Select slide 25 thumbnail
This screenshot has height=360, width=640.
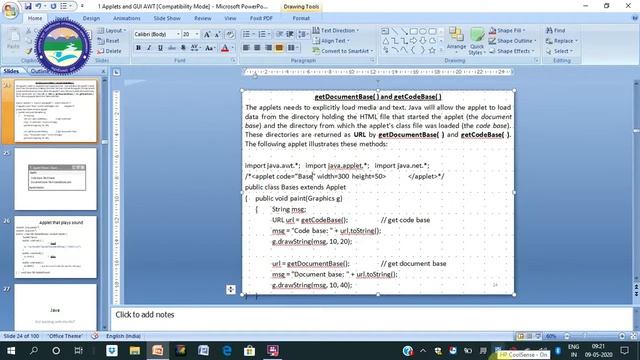pyautogui.click(x=56, y=179)
